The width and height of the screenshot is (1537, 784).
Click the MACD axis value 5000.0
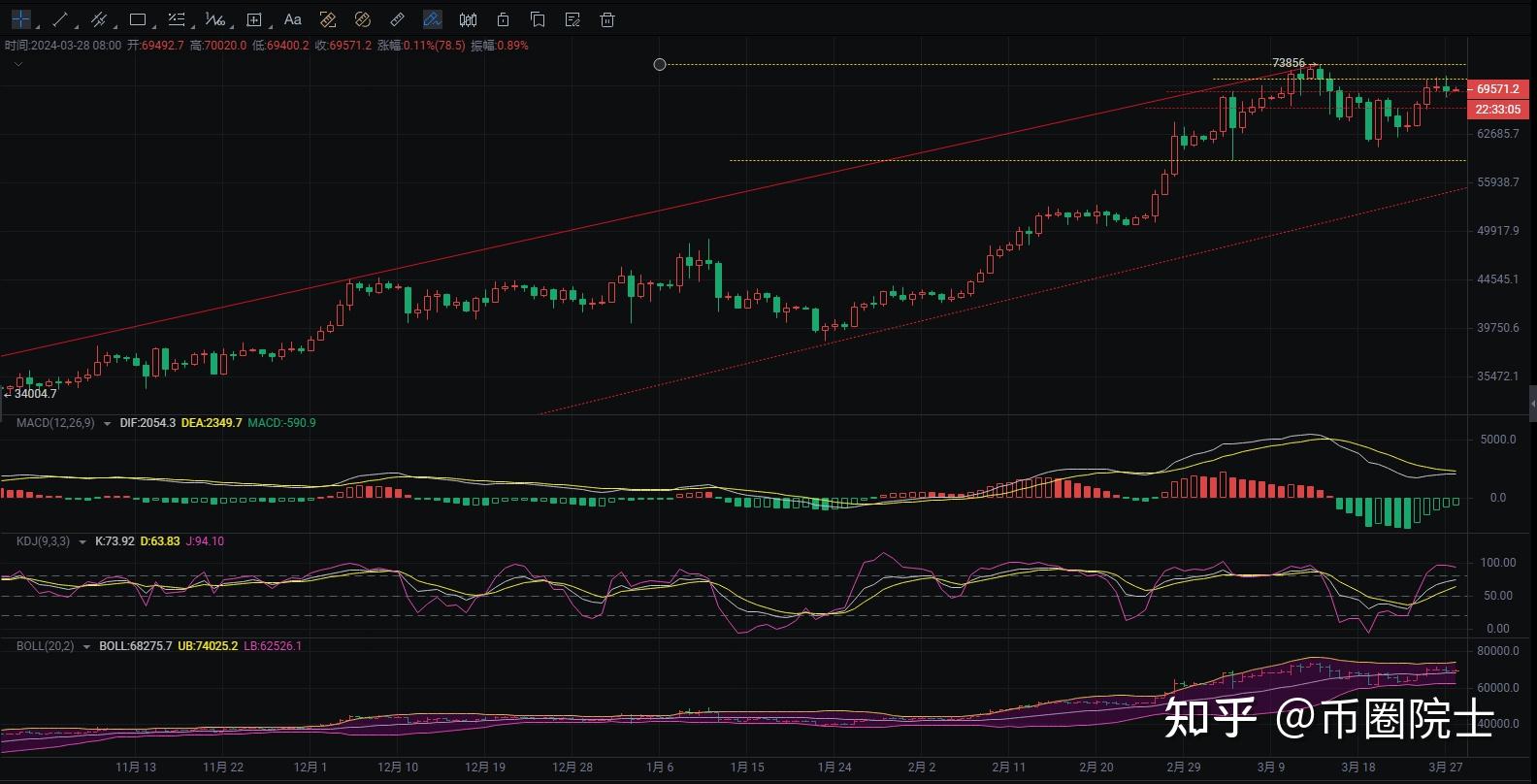pos(1498,440)
